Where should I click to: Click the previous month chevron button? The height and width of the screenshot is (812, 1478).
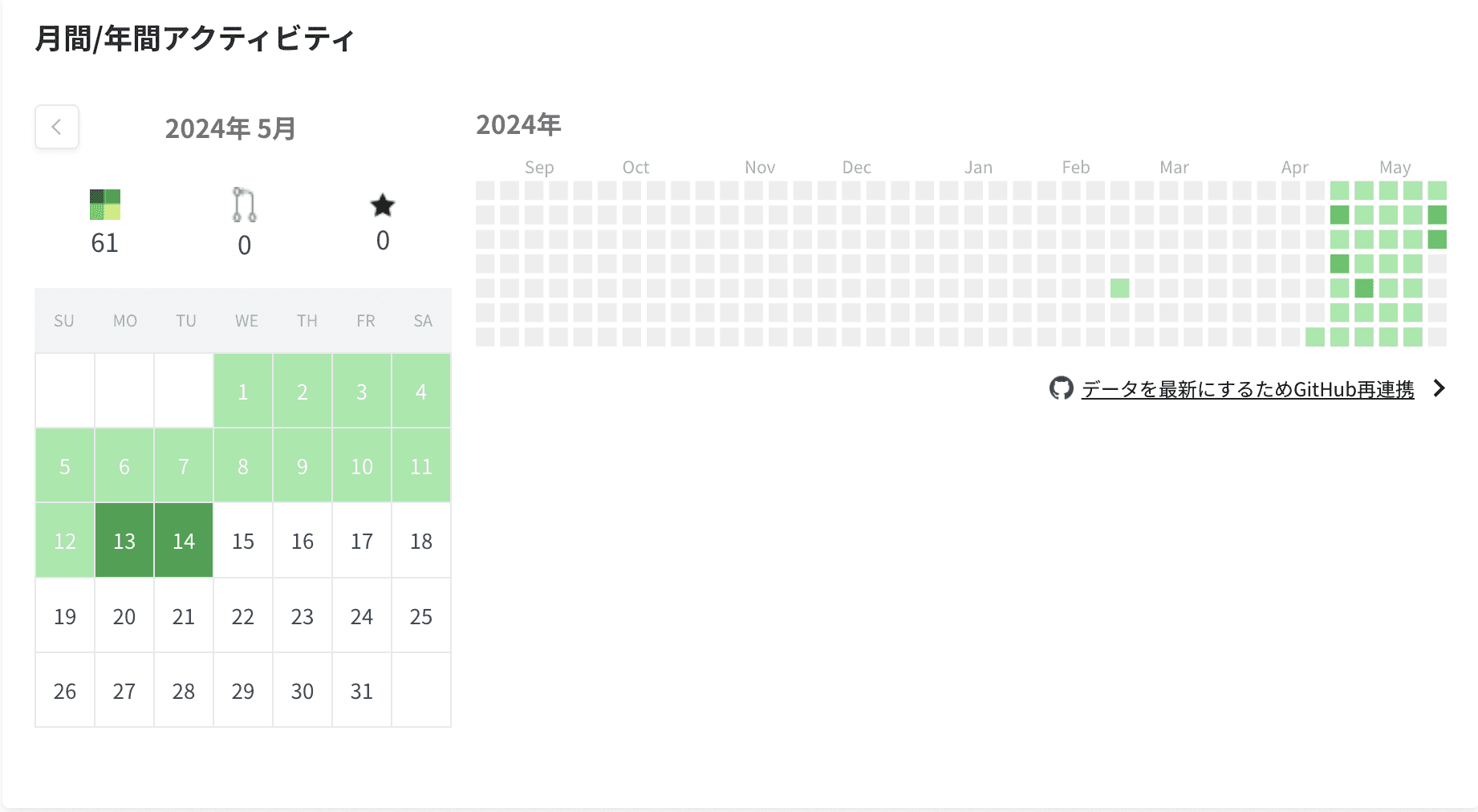(57, 127)
